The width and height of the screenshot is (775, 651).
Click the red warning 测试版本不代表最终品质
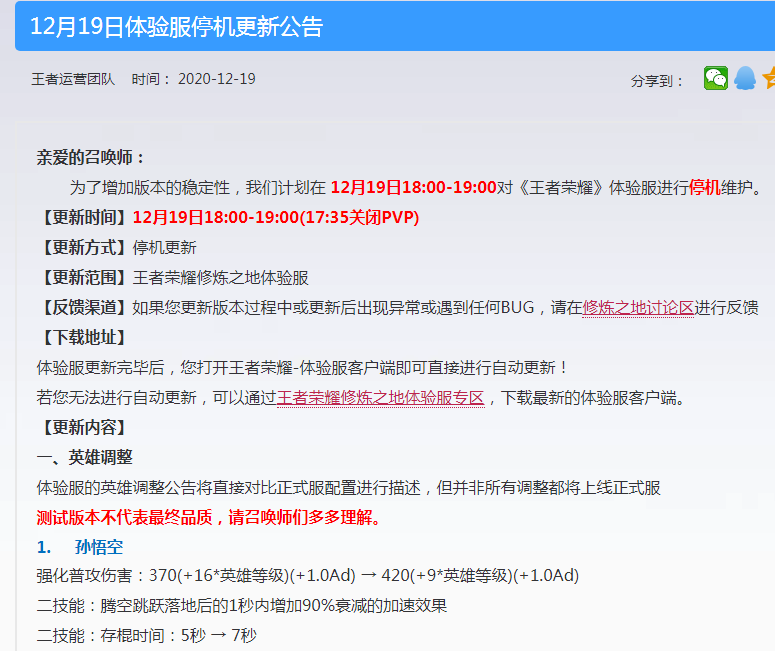124,518
